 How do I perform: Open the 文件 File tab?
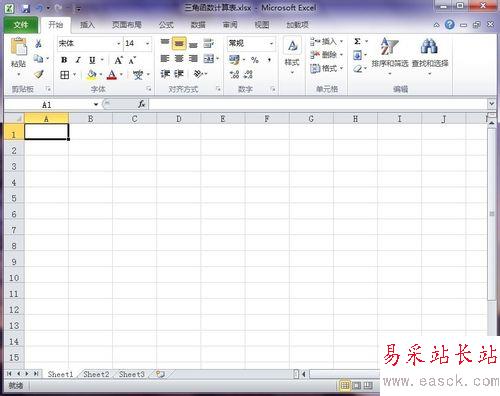click(21, 25)
